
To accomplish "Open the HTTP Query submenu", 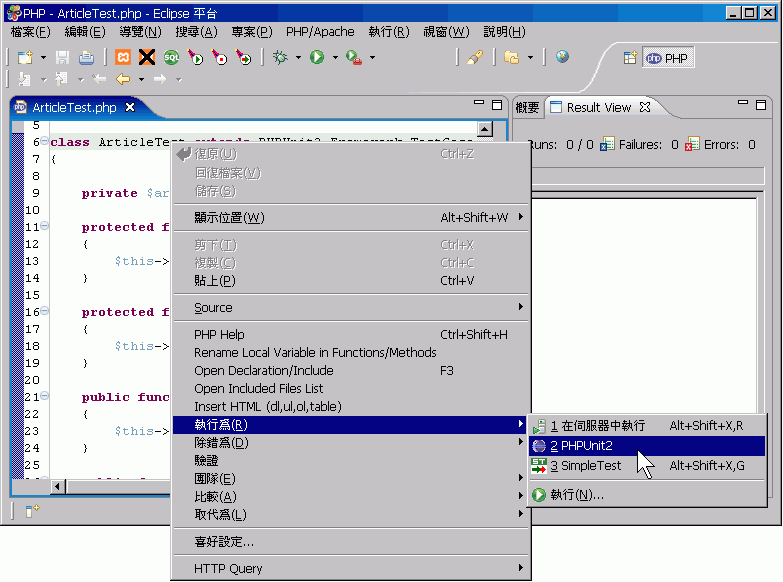I will (x=351, y=569).
